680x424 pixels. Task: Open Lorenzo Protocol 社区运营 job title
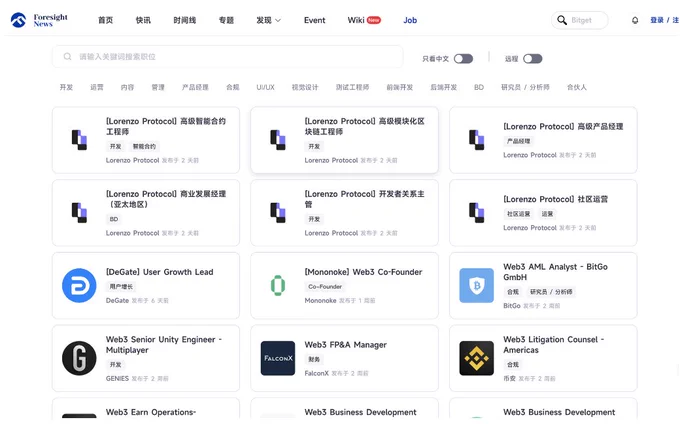point(556,199)
